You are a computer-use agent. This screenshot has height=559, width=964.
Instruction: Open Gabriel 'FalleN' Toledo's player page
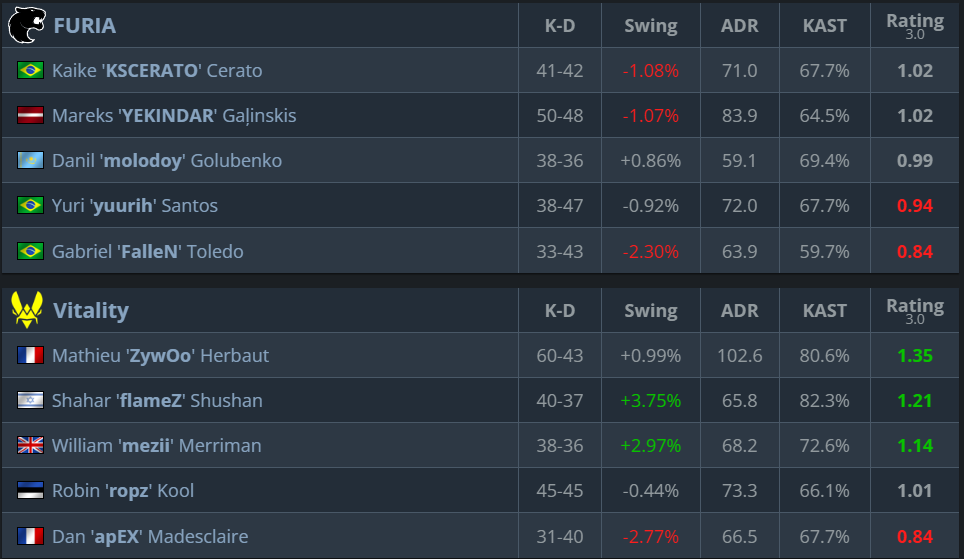[147, 251]
